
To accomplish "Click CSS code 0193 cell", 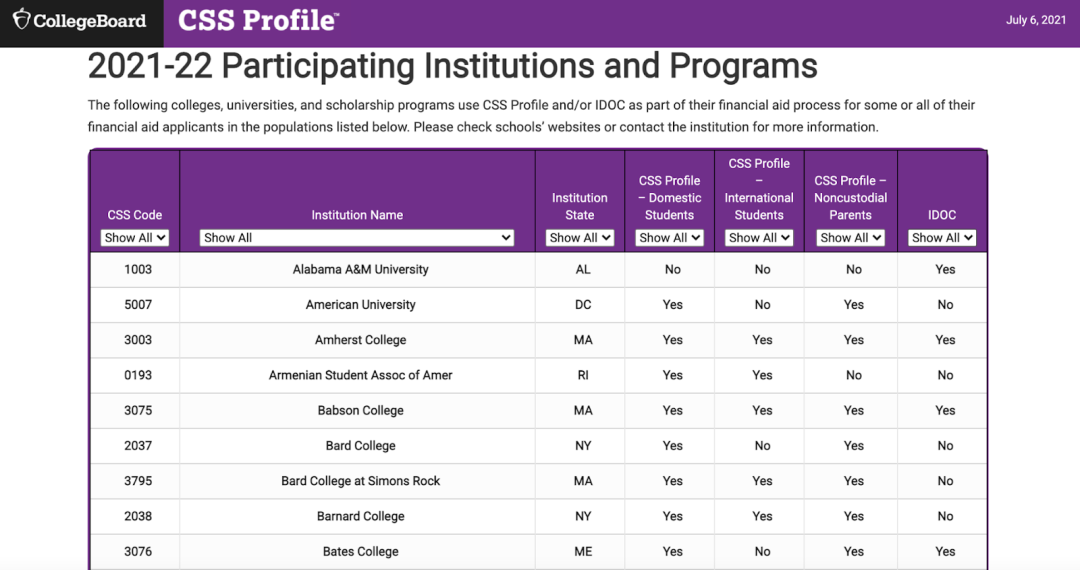I will point(138,375).
